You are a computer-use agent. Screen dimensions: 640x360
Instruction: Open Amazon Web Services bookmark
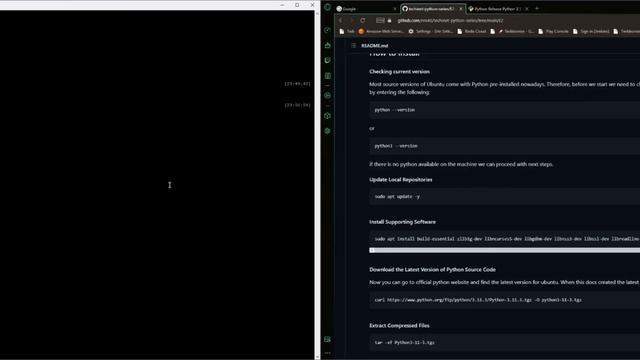pyautogui.click(x=381, y=31)
